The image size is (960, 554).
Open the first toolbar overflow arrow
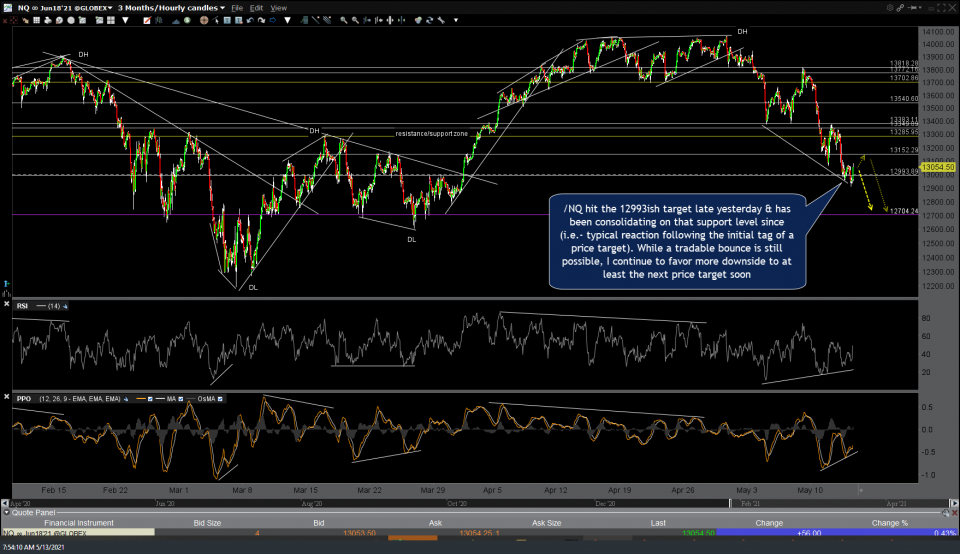(126, 20)
